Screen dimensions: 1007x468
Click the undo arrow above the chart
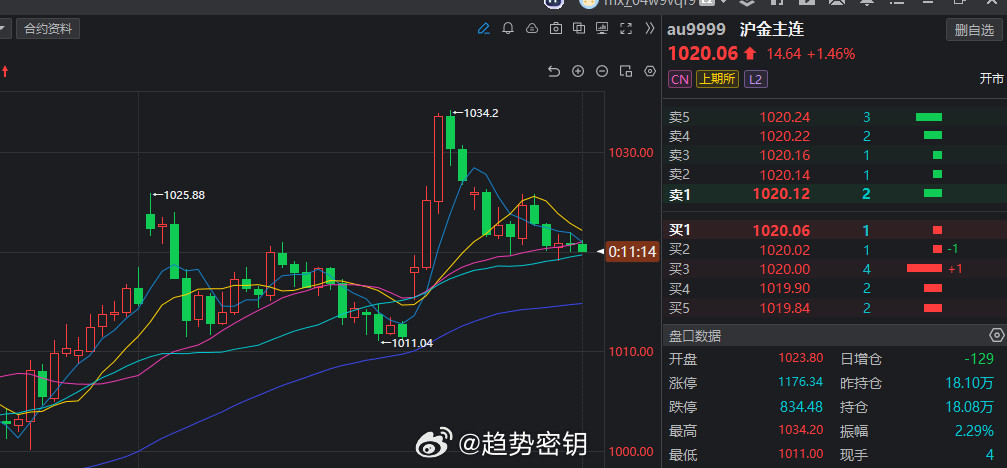554,71
